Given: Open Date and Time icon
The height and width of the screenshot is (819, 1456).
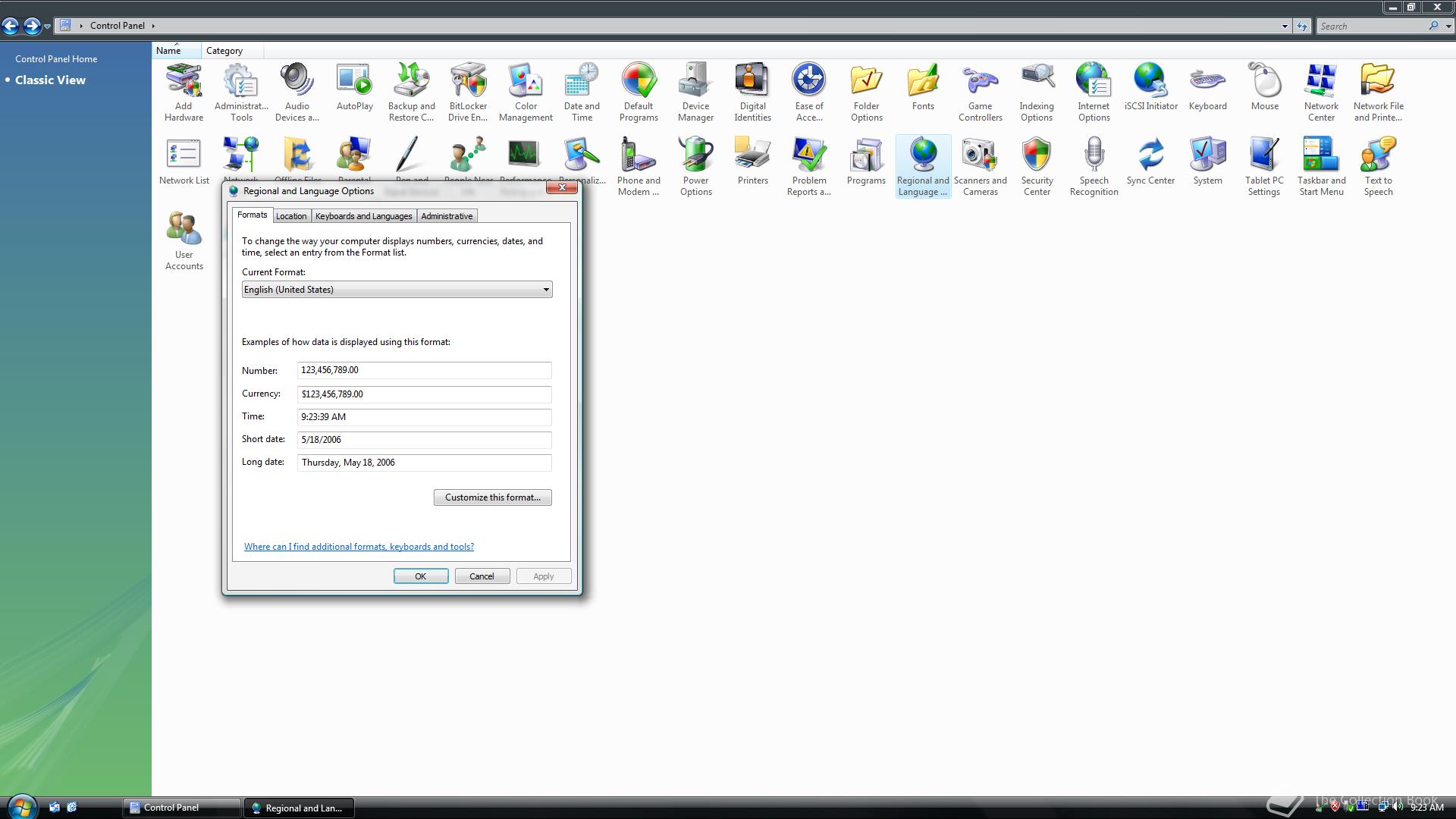Looking at the screenshot, I should (582, 92).
